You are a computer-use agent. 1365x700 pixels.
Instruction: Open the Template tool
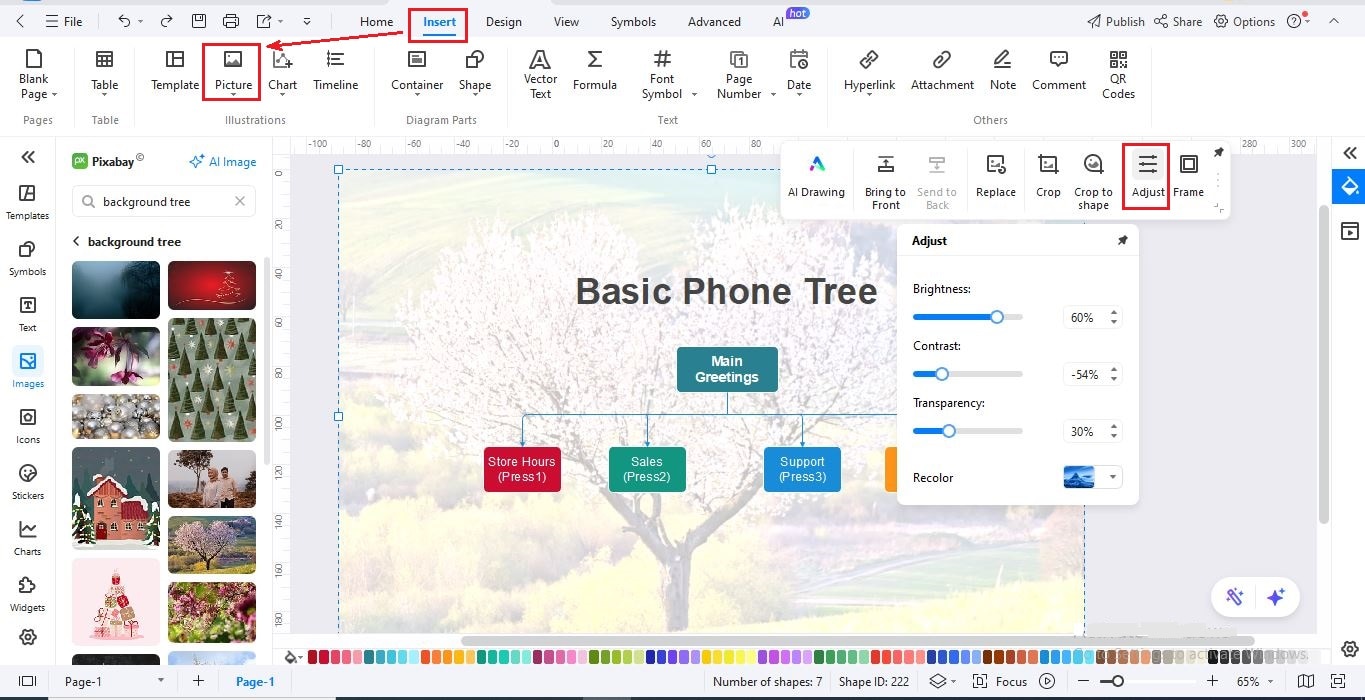175,72
